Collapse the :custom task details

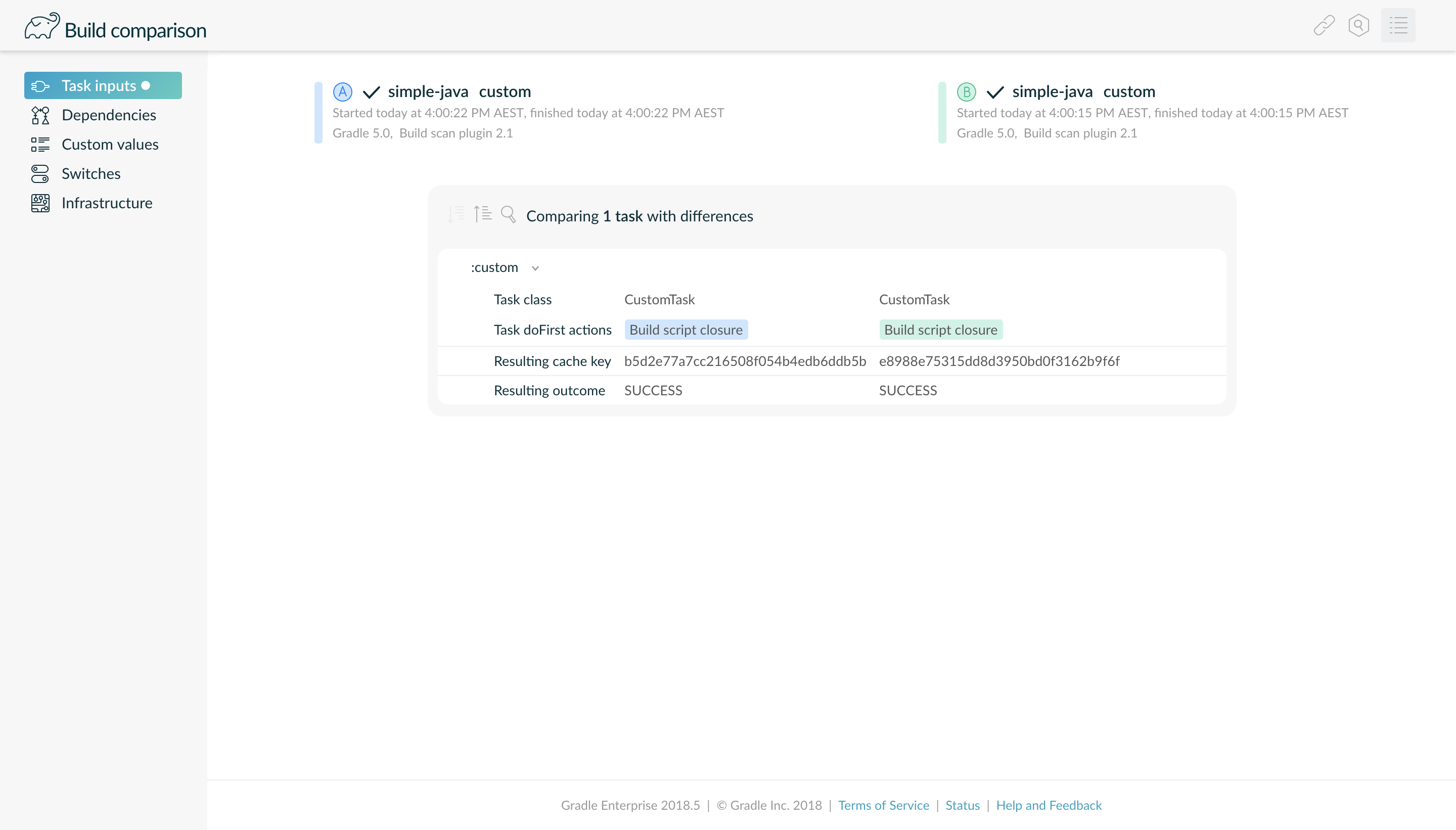click(x=535, y=267)
